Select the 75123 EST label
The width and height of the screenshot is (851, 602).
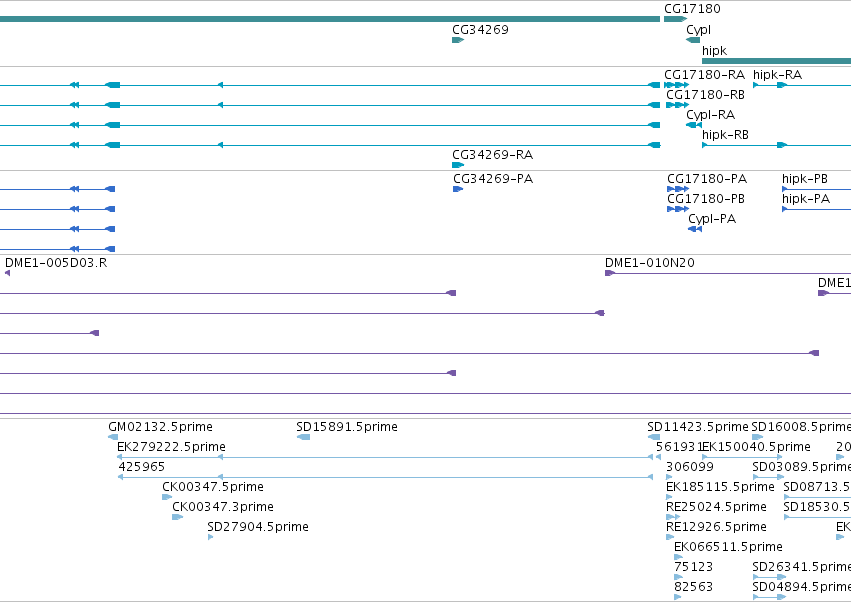tap(693, 568)
